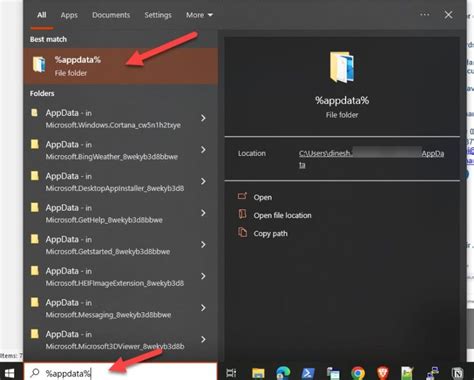474x380 pixels.
Task: Open Microsoft Edge from the taskbar
Action: 283,373
